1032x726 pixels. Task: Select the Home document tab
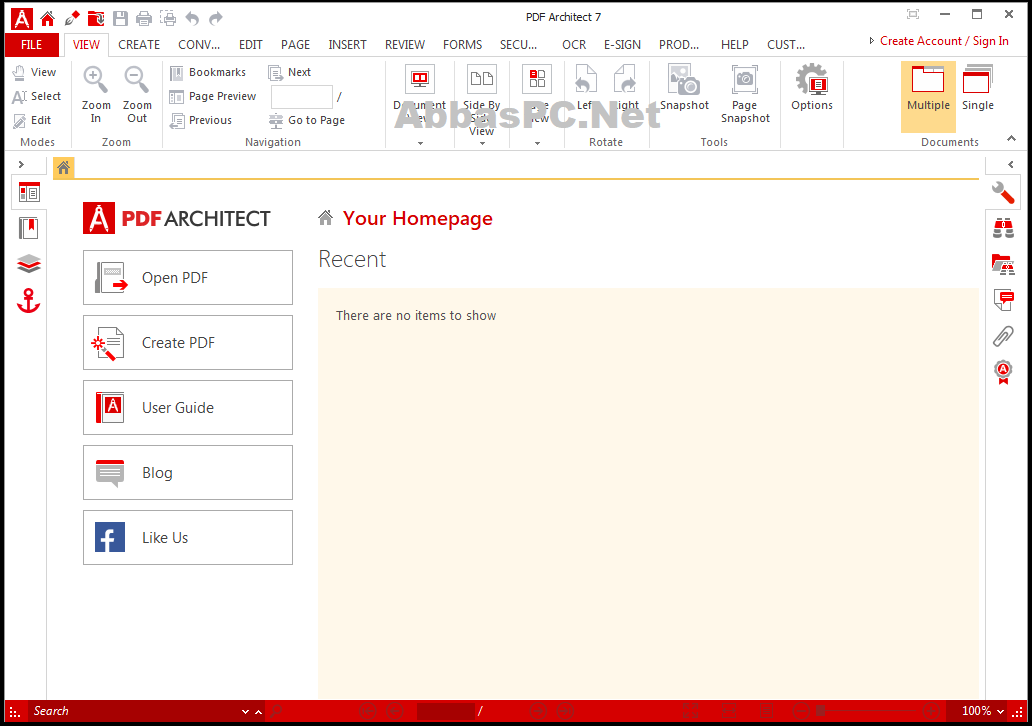[63, 168]
